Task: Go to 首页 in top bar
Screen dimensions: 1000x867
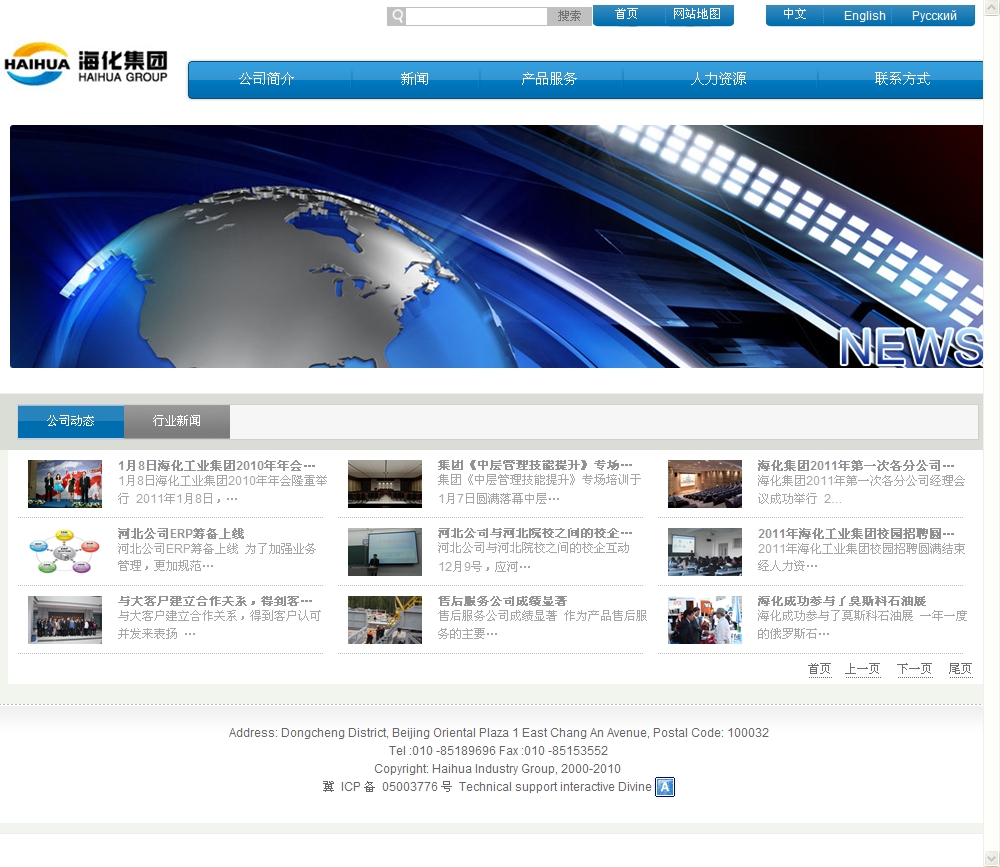Action: click(x=627, y=15)
